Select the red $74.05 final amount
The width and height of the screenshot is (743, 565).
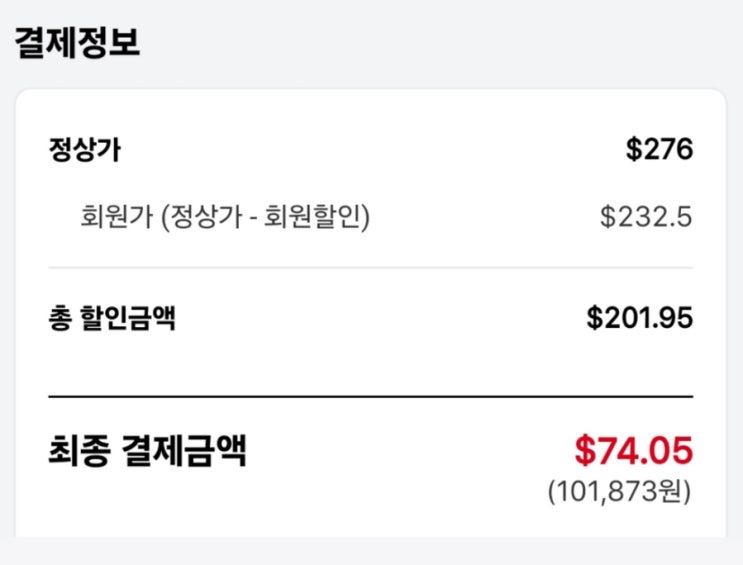click(x=633, y=451)
